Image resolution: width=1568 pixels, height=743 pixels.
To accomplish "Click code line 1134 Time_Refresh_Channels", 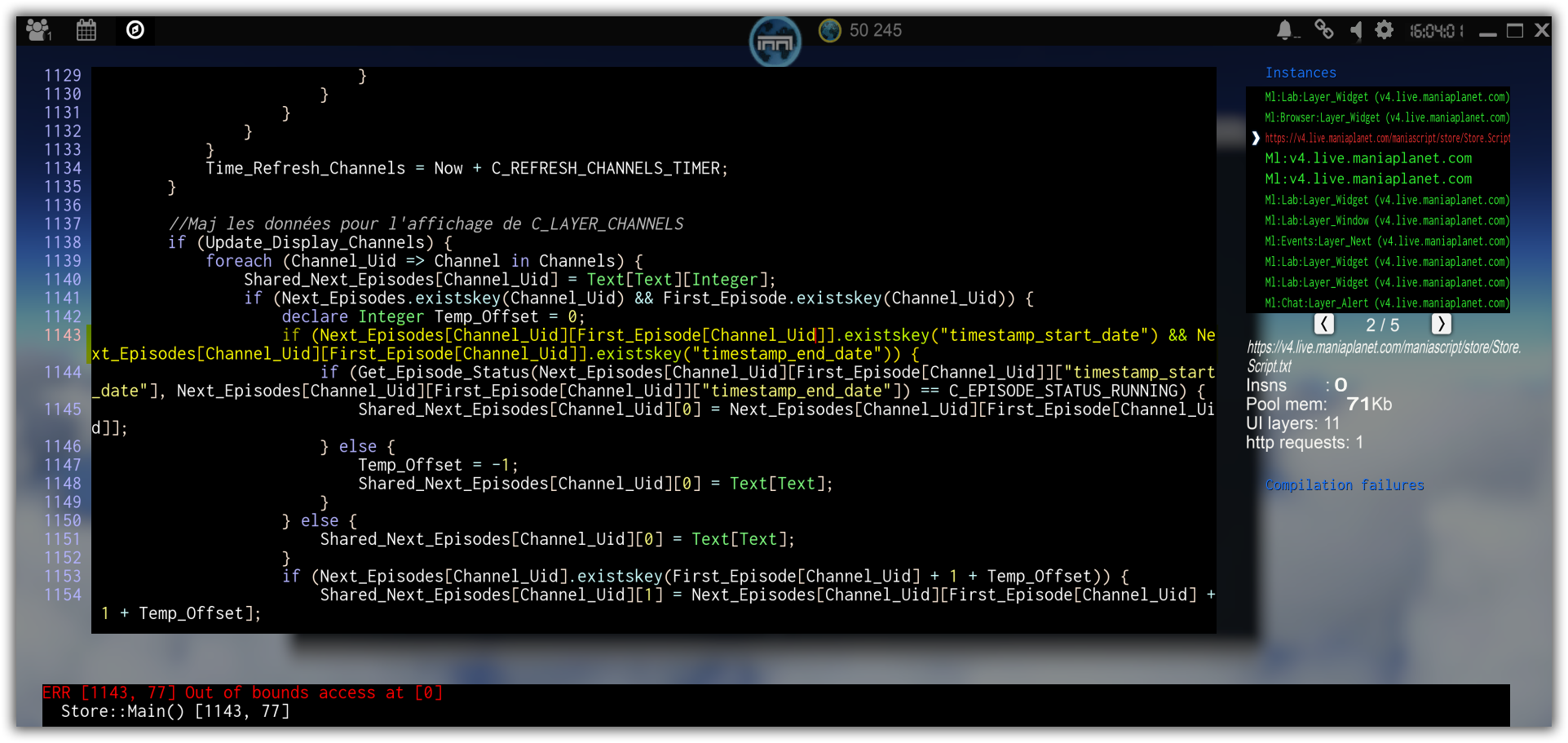I will [466, 169].
